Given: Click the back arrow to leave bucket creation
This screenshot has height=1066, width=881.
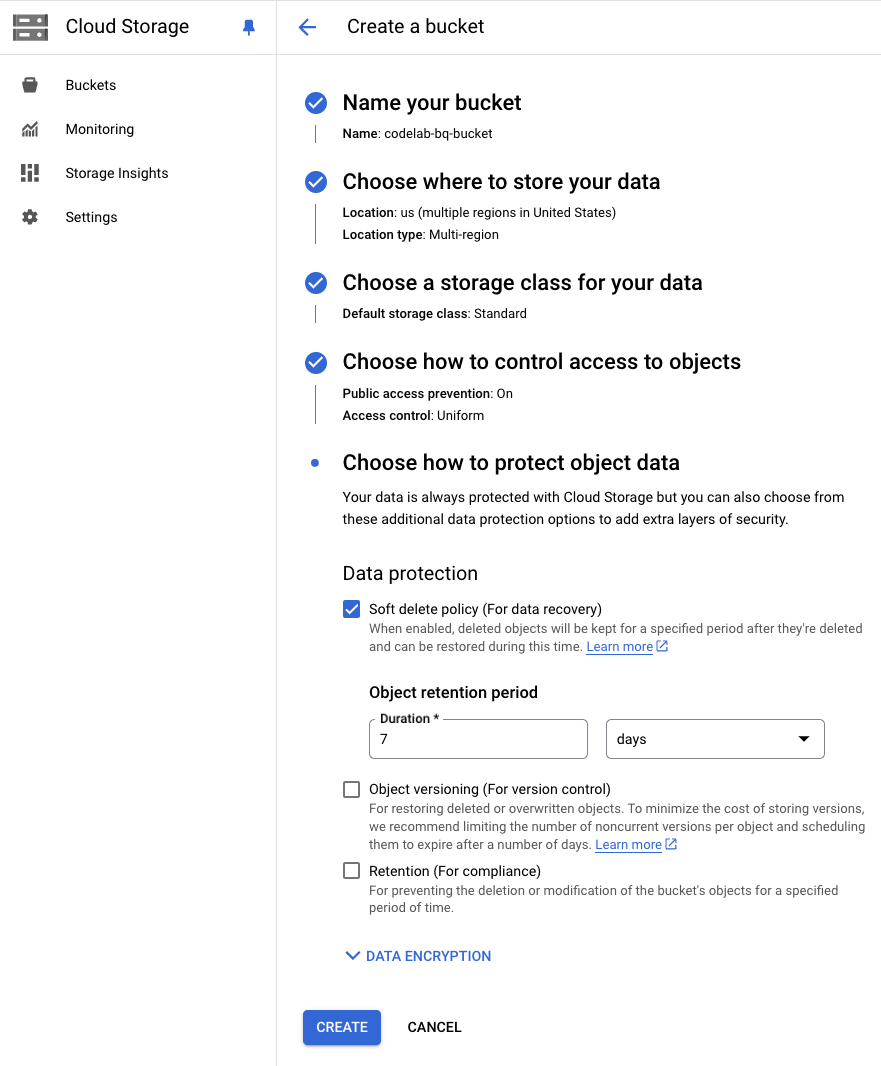Looking at the screenshot, I should point(307,27).
